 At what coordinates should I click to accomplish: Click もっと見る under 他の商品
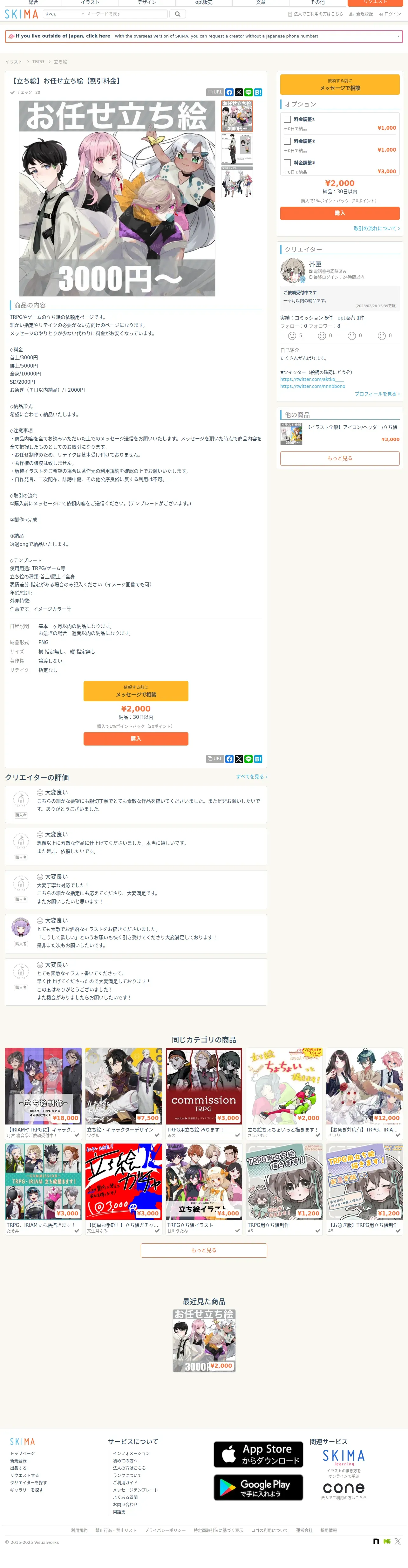tap(340, 458)
